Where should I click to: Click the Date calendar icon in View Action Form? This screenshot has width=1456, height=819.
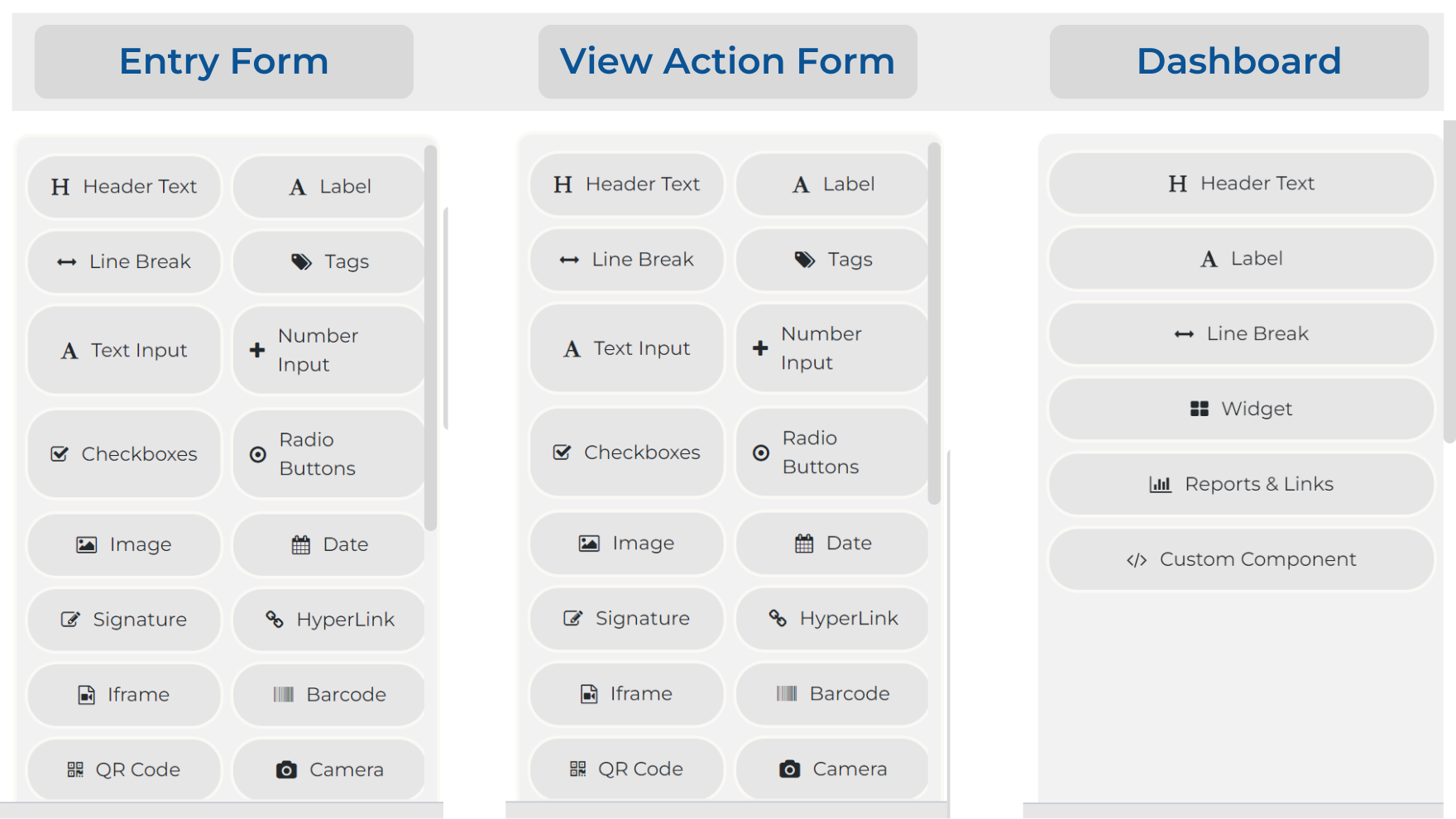point(804,543)
